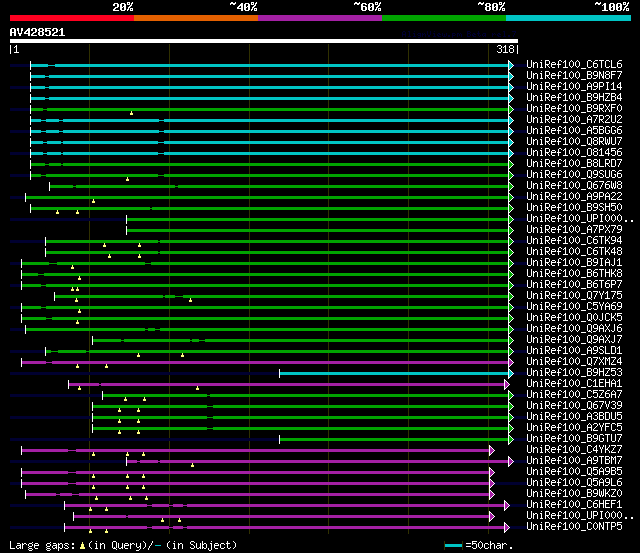Click the query name AV428521

[x=37, y=32]
